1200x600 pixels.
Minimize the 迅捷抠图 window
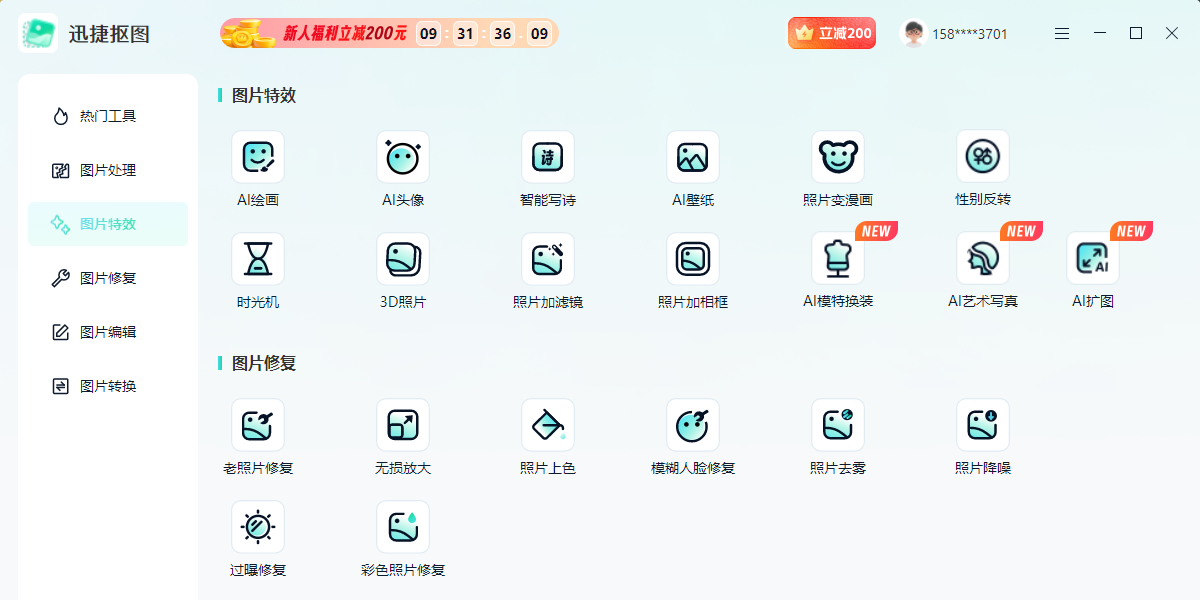[1100, 34]
